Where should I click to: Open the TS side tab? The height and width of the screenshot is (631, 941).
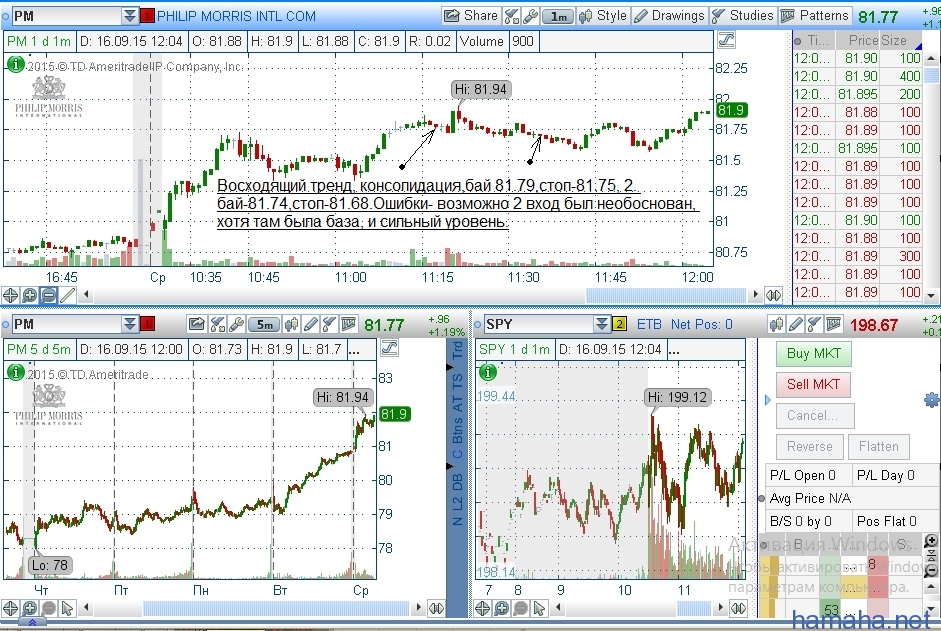[457, 382]
